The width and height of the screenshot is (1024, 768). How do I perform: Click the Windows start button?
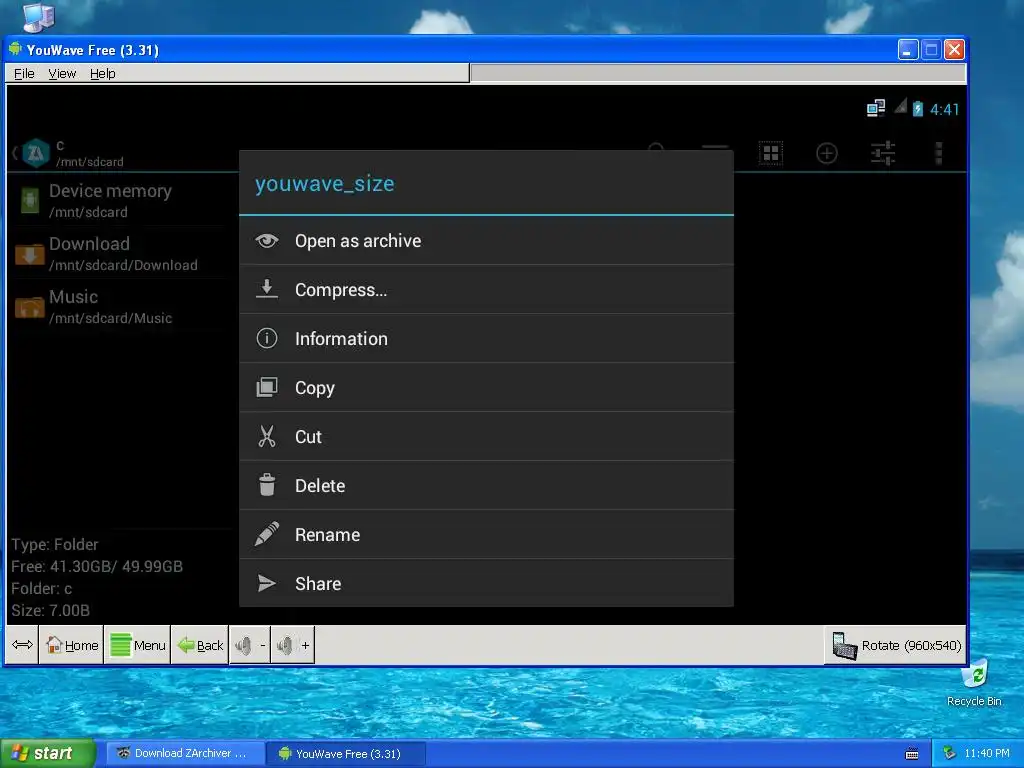(x=47, y=753)
